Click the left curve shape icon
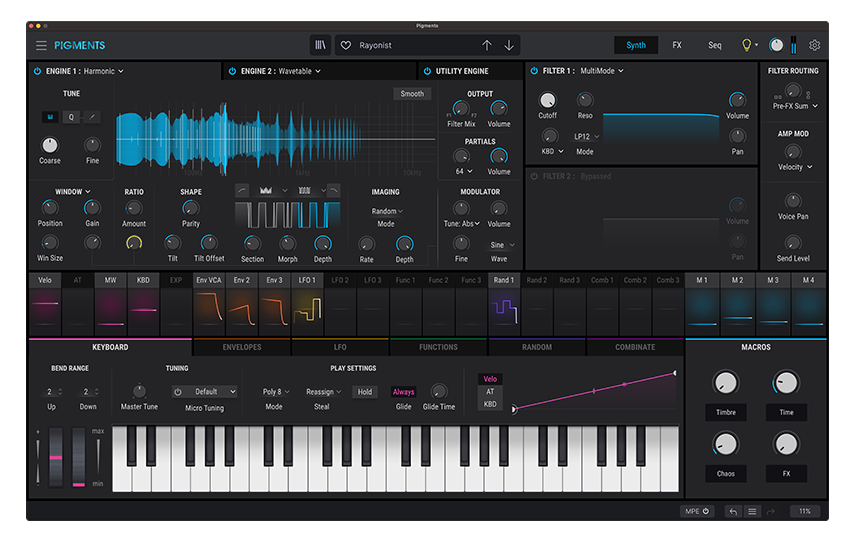 (x=242, y=190)
